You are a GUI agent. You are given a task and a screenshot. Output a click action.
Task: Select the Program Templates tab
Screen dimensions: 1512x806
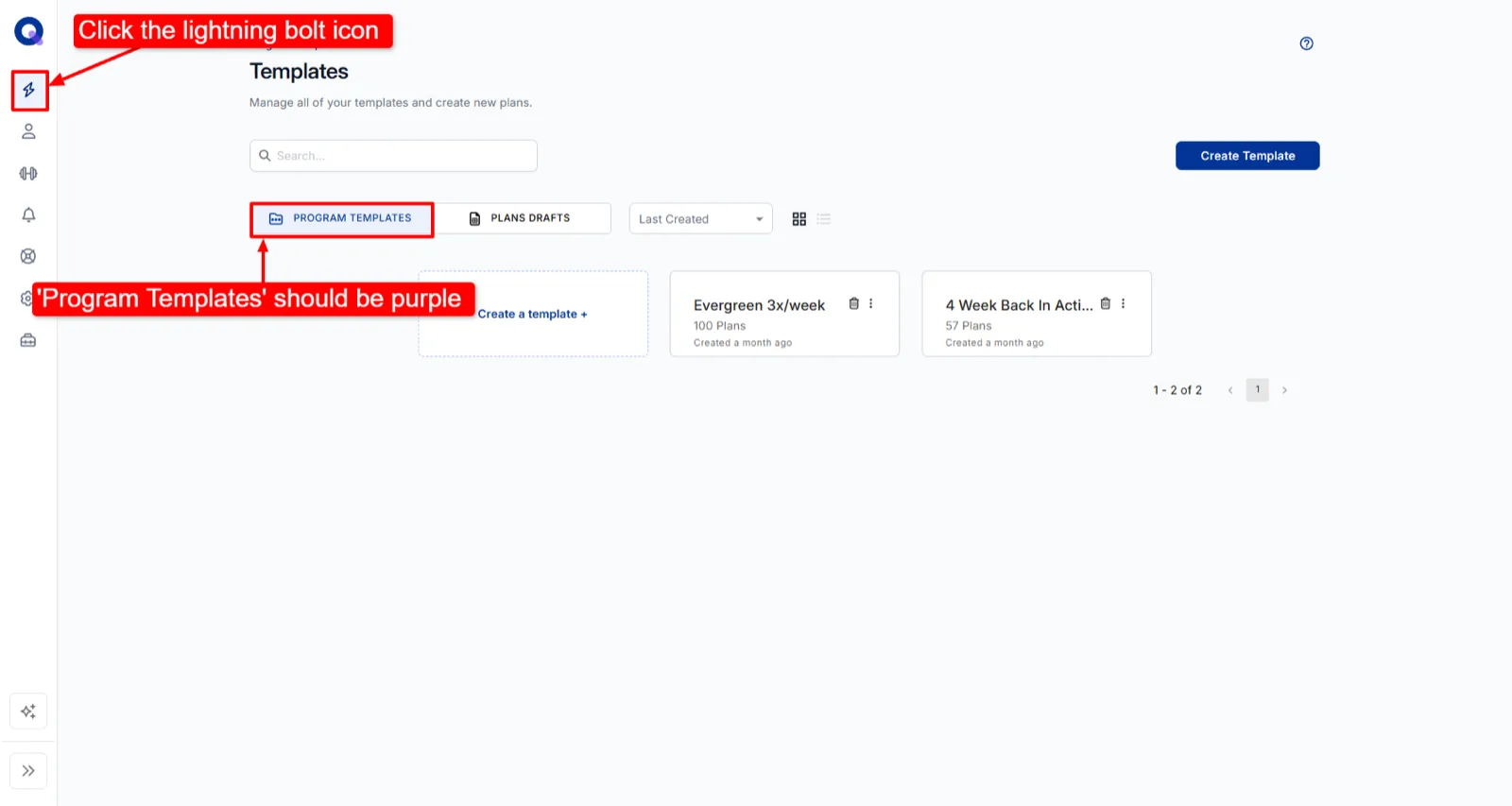tap(342, 219)
